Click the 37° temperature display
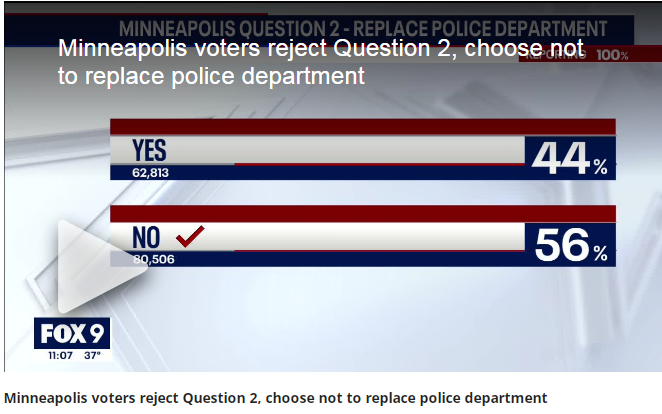Screen dimensions: 662x414 [x=92, y=355]
